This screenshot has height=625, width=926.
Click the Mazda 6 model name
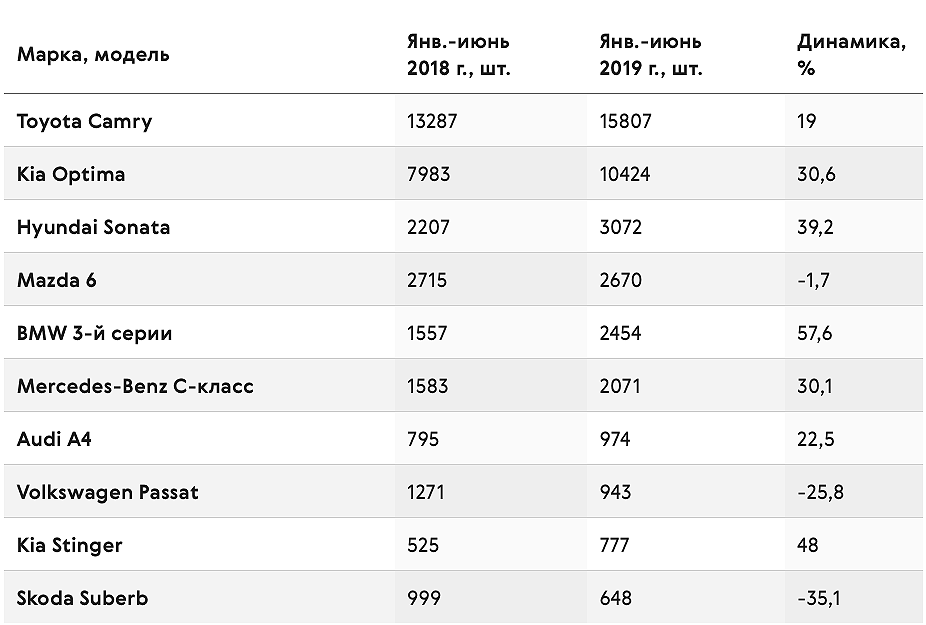pyautogui.click(x=57, y=280)
